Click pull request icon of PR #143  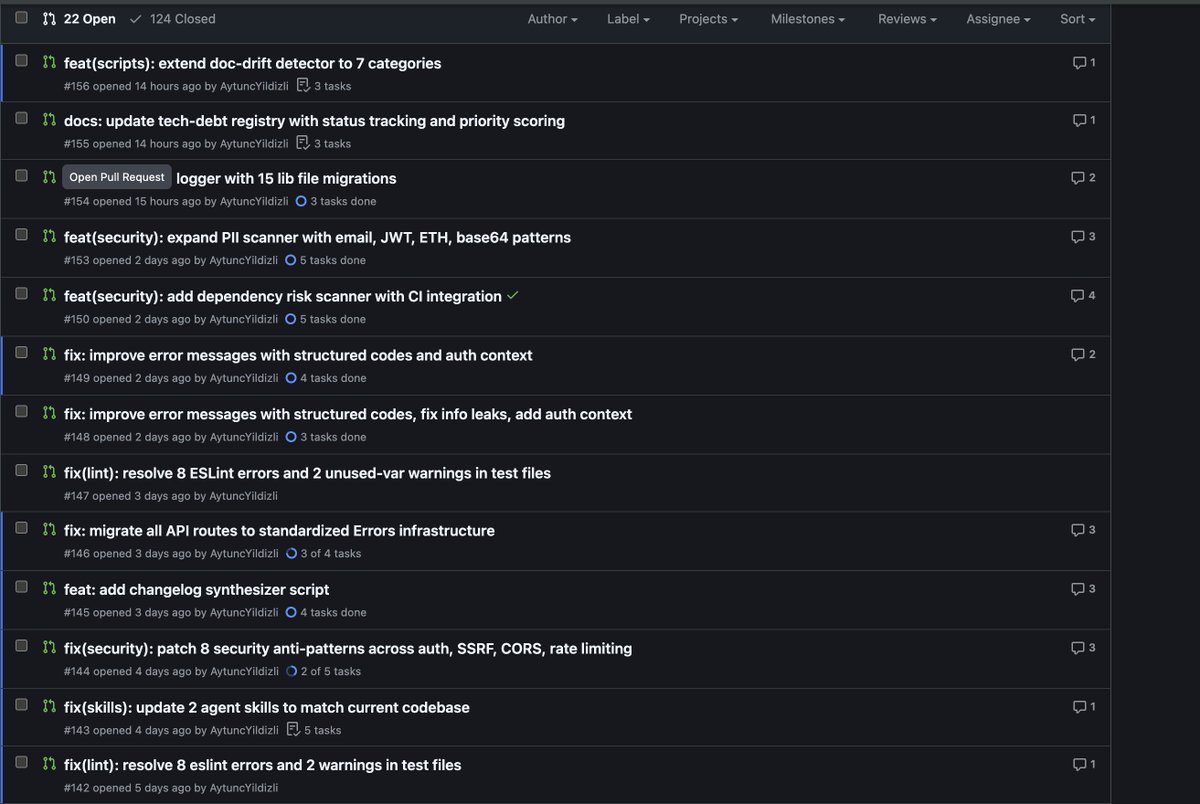[49, 706]
